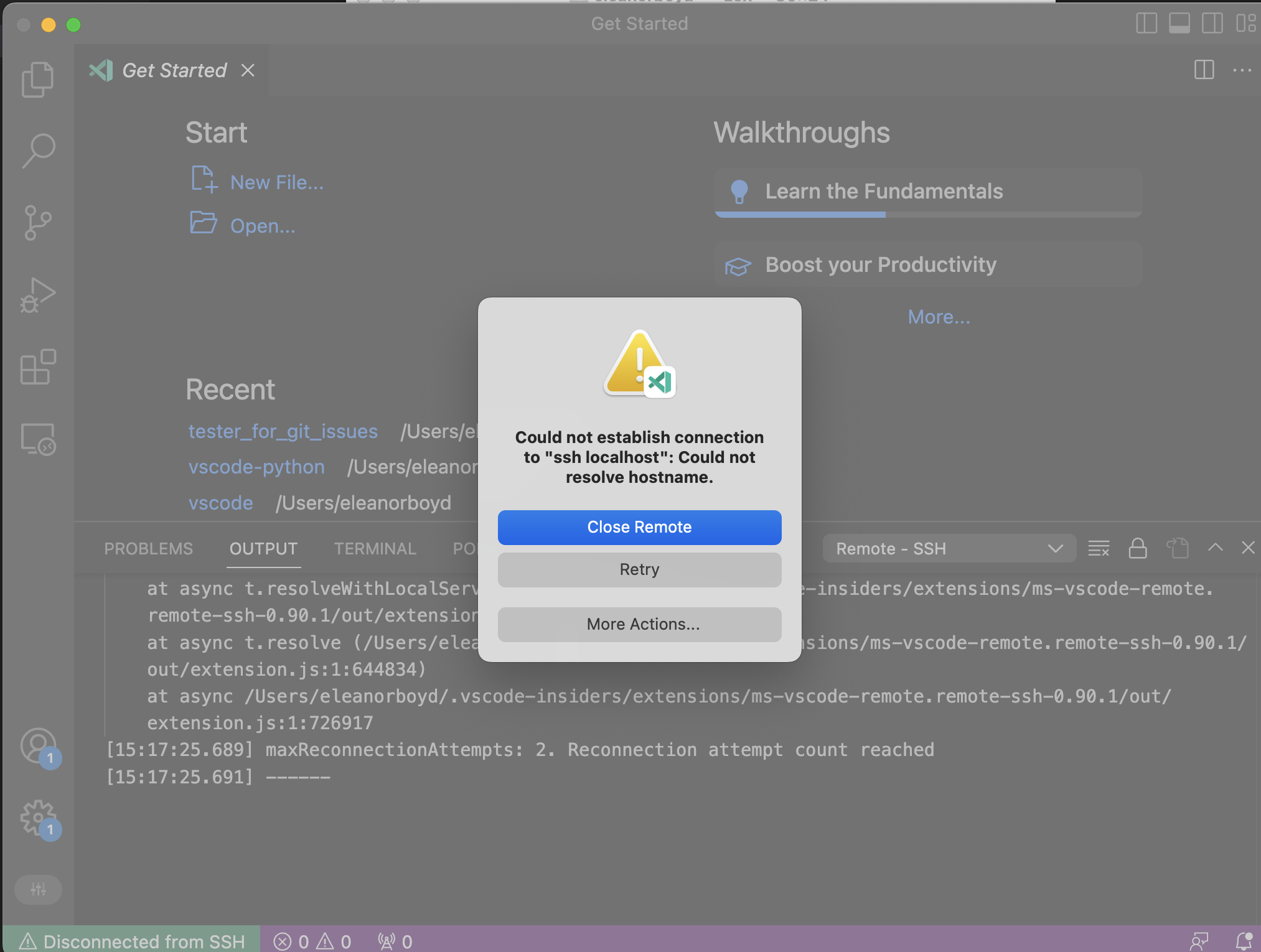Switch to the PROBLEMS tab
This screenshot has height=952, width=1261.
(148, 548)
